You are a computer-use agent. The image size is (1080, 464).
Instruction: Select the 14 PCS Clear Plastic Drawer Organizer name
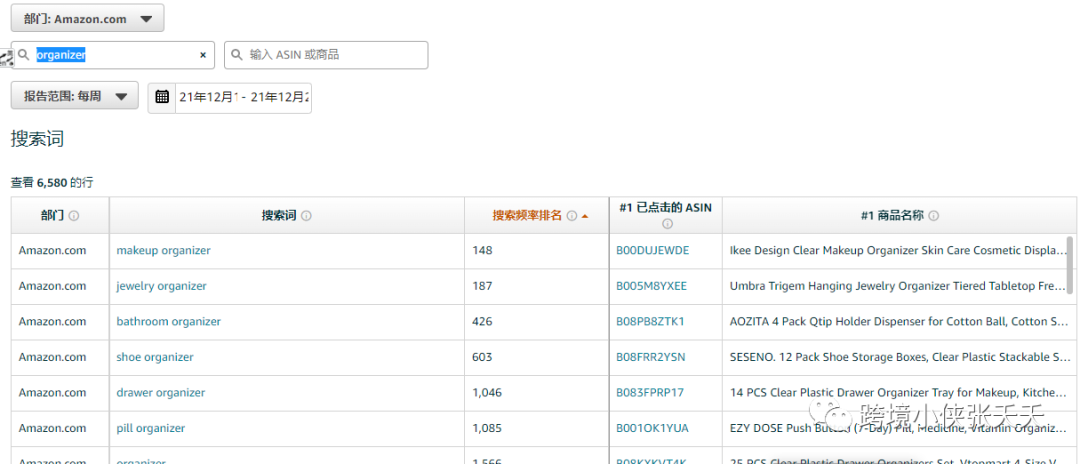(x=899, y=393)
